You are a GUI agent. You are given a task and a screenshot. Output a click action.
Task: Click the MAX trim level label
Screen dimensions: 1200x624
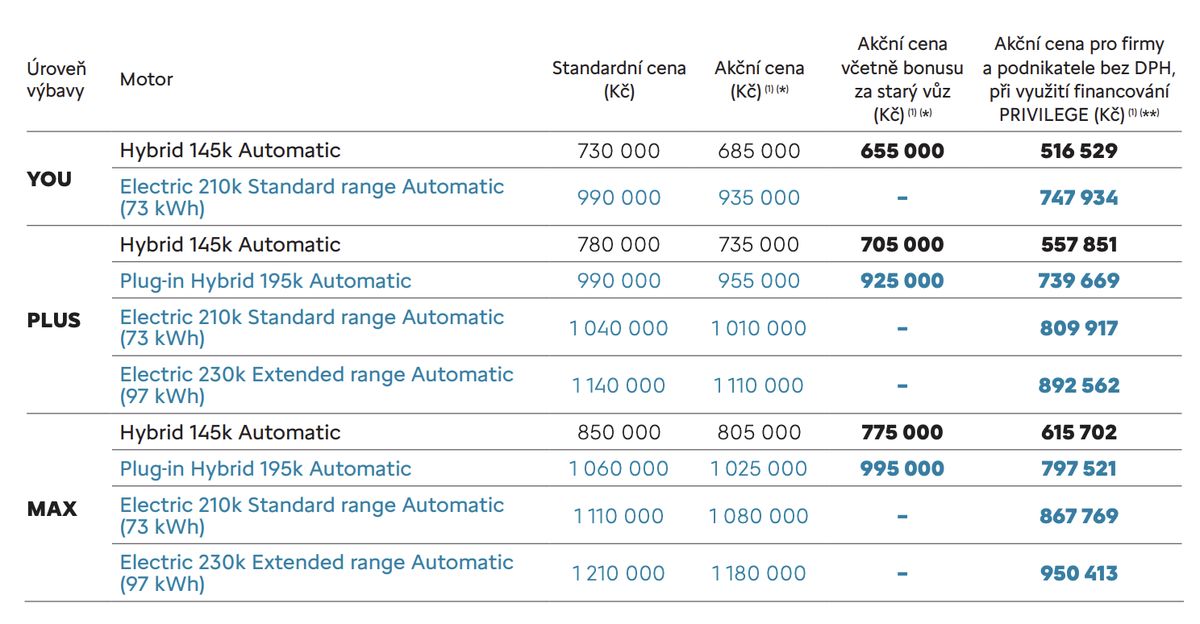[x=52, y=509]
